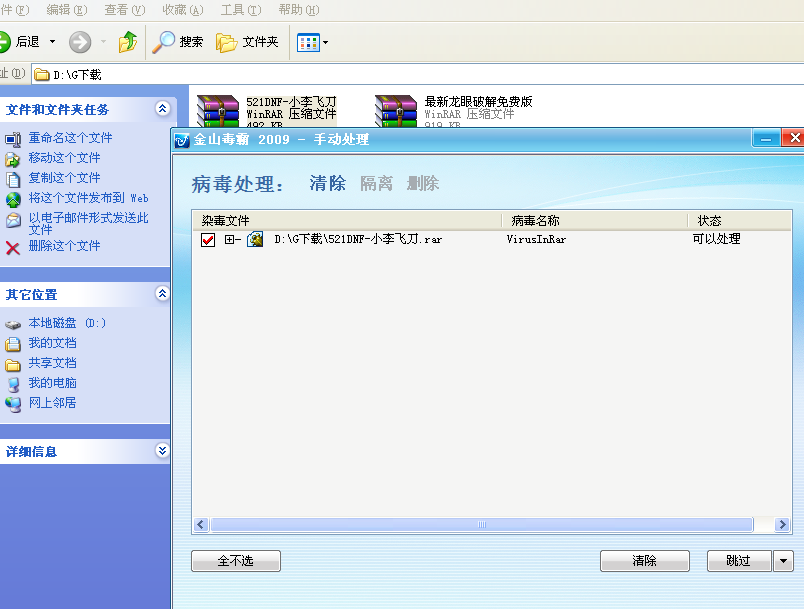Open the 帮助(H) menu
The width and height of the screenshot is (804, 609).
(x=298, y=10)
